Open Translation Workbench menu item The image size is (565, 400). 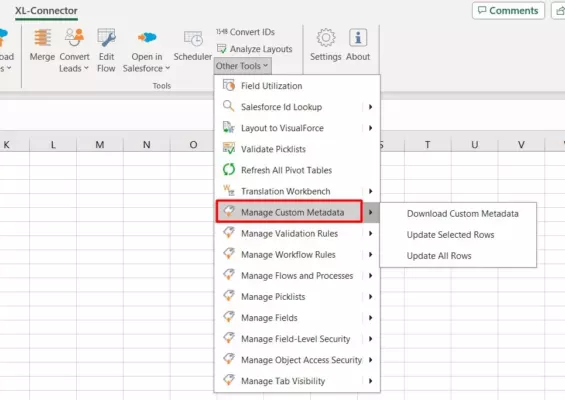(297, 191)
